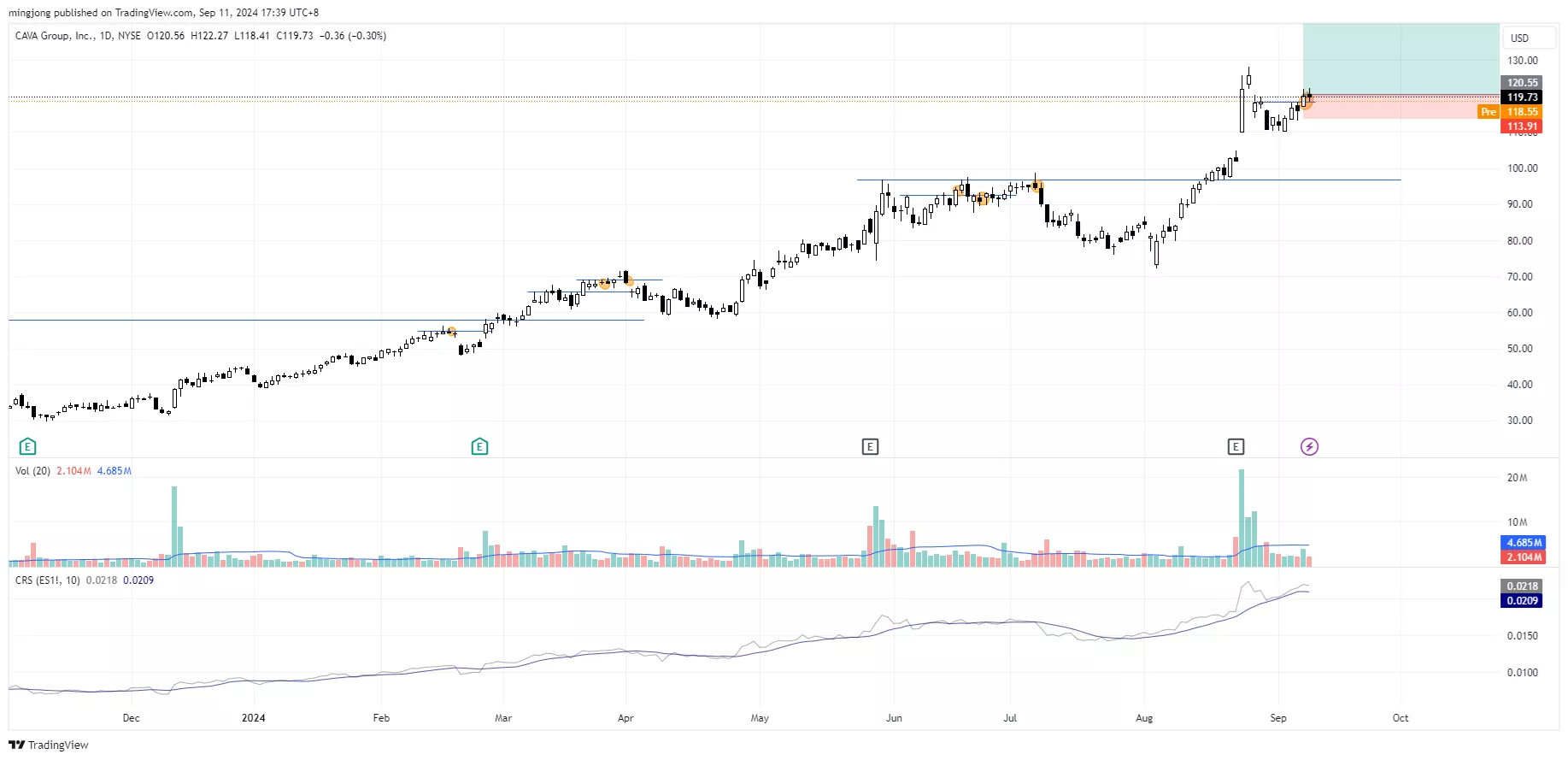Click the Oct label on the time axis

1401,718
